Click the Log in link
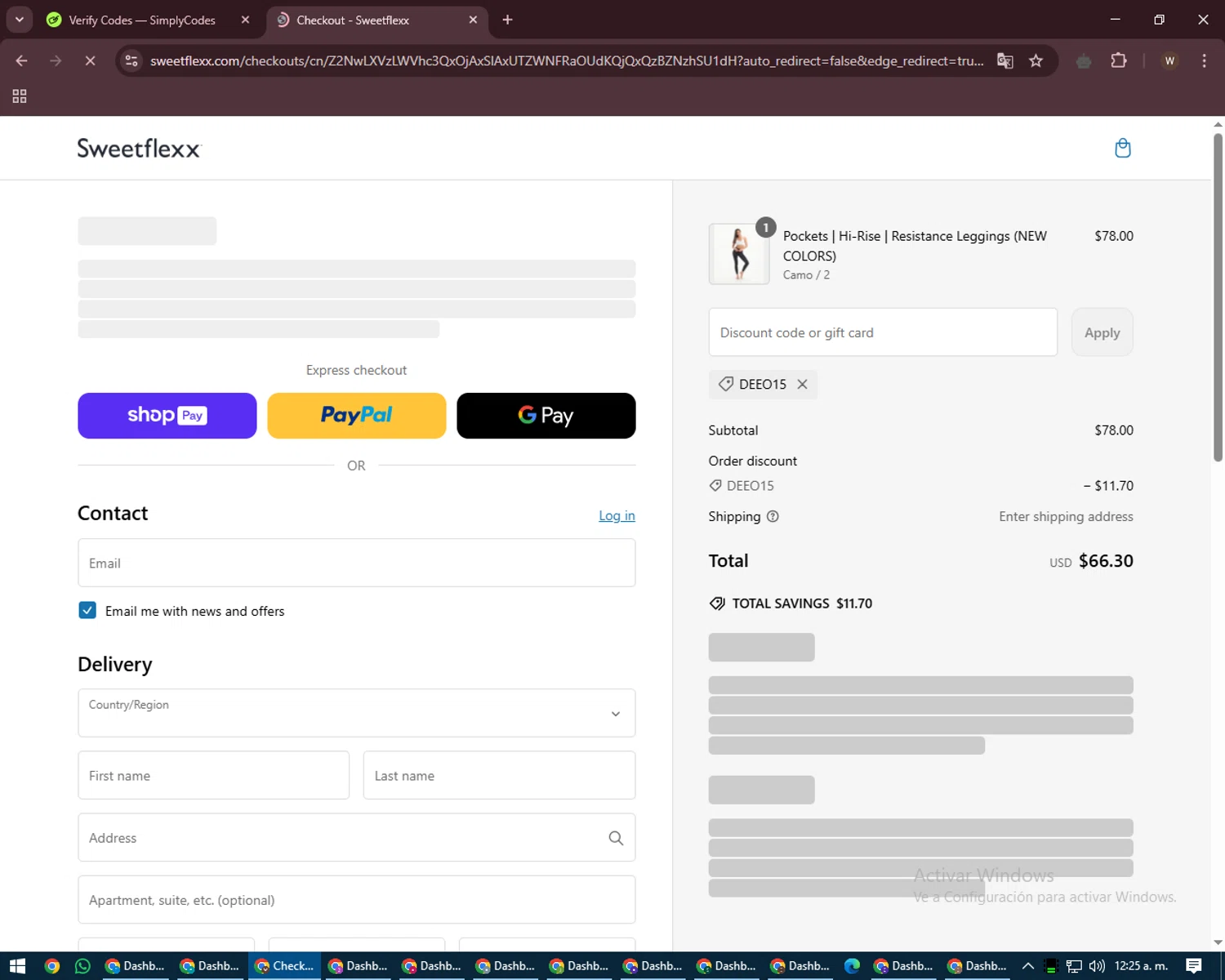The height and width of the screenshot is (980, 1225). tap(617, 515)
